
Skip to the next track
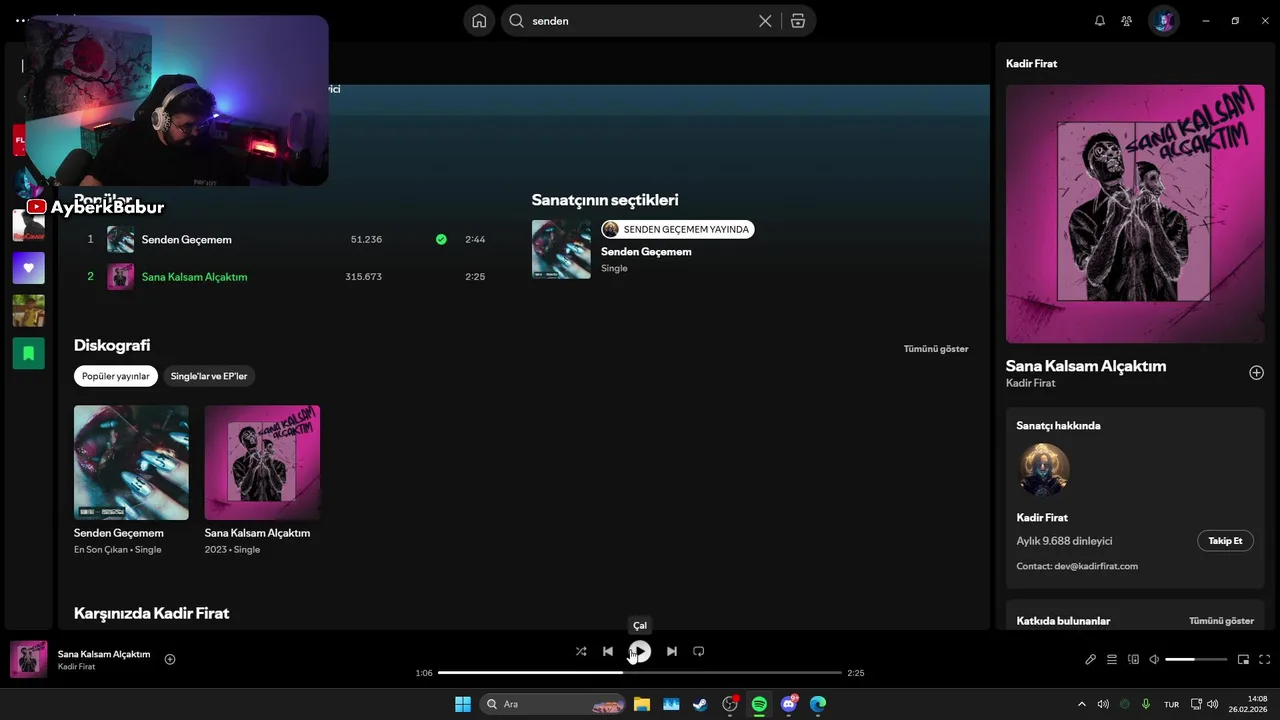(x=672, y=651)
